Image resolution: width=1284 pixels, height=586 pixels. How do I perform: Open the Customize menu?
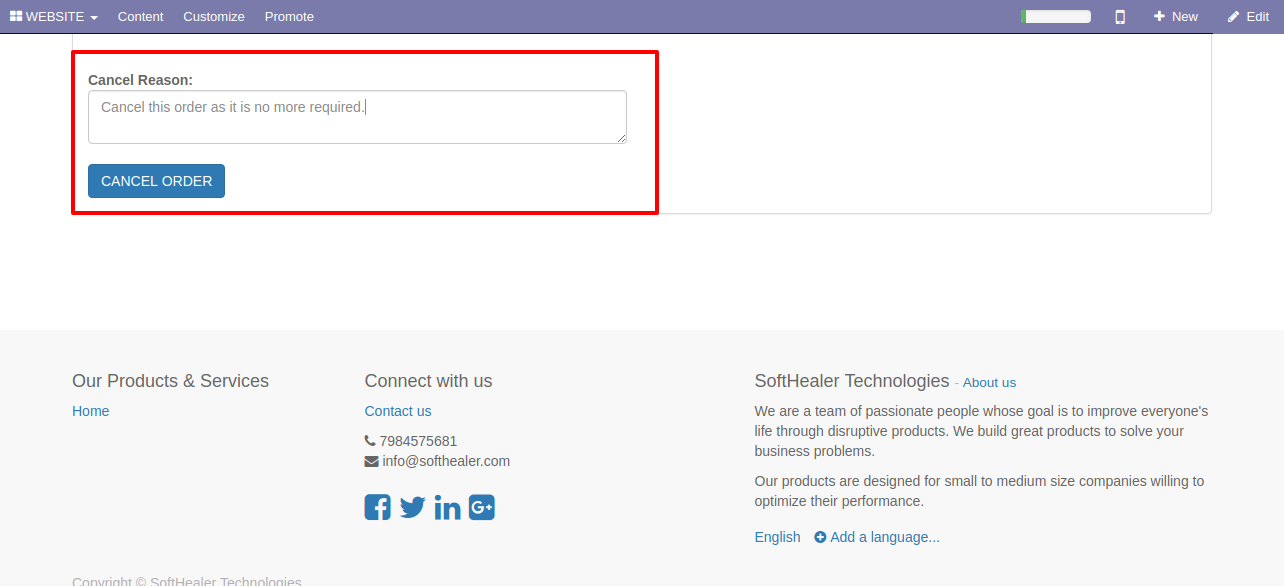pyautogui.click(x=214, y=16)
